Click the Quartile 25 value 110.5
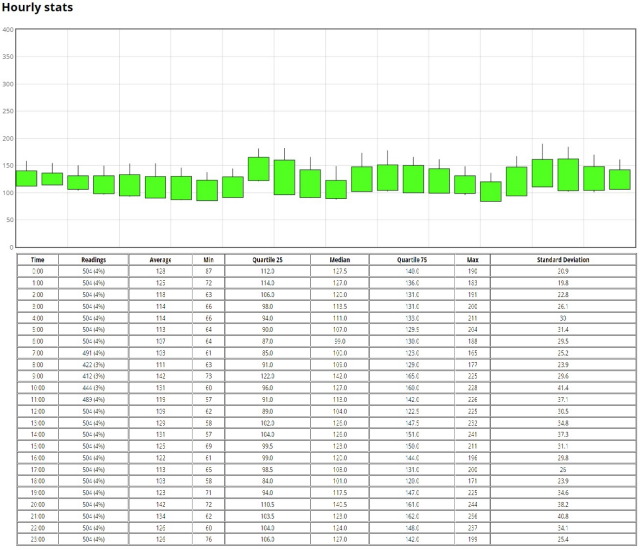Viewport: 640px width, 550px height. click(267, 504)
